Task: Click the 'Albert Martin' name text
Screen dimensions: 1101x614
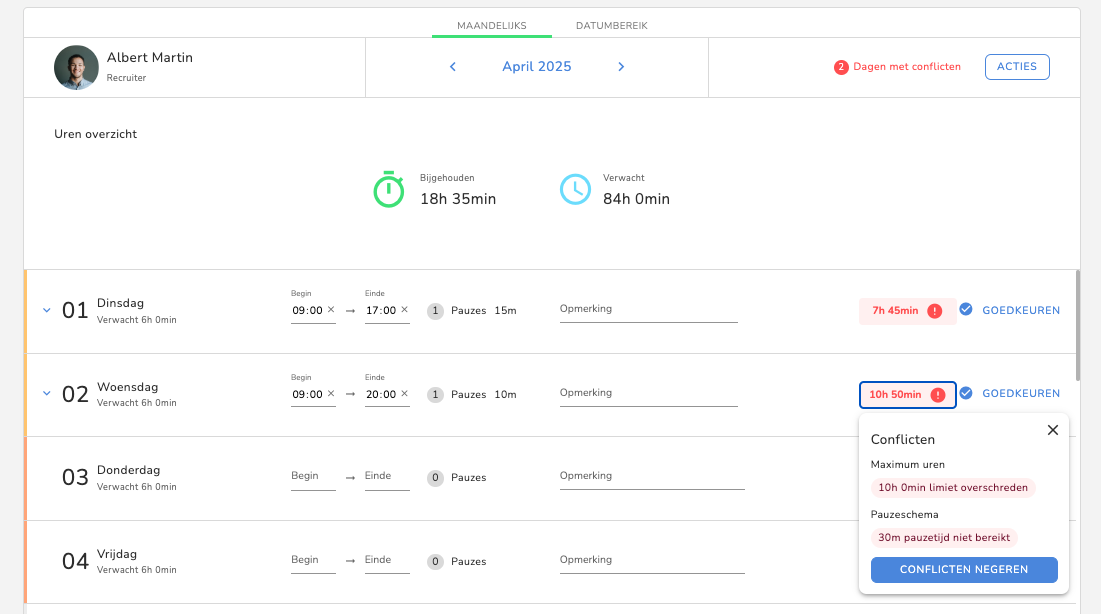Action: coord(150,58)
